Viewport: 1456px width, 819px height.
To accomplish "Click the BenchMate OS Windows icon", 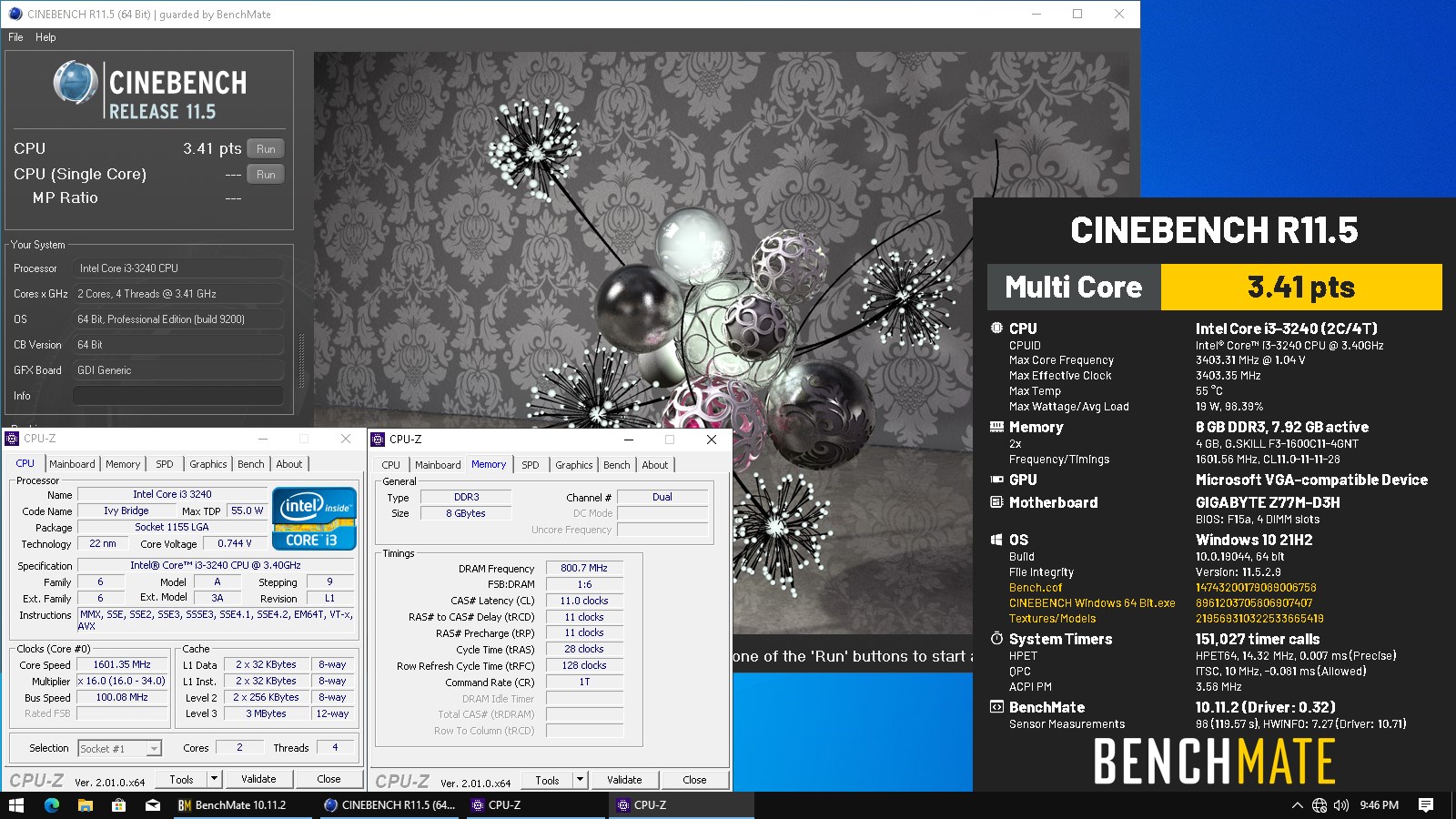I will [x=996, y=540].
